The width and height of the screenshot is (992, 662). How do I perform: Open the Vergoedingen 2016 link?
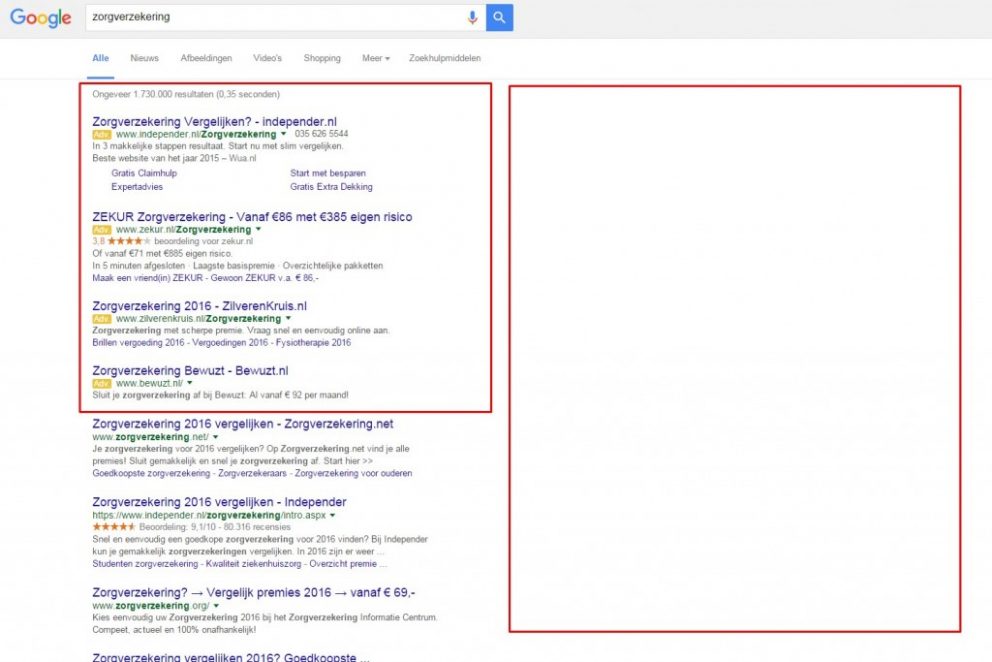tap(230, 343)
